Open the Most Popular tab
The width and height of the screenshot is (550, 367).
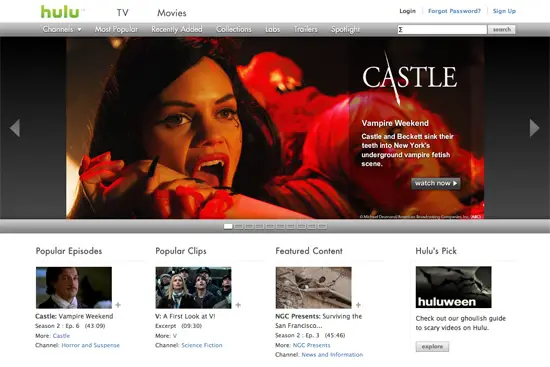tap(116, 29)
